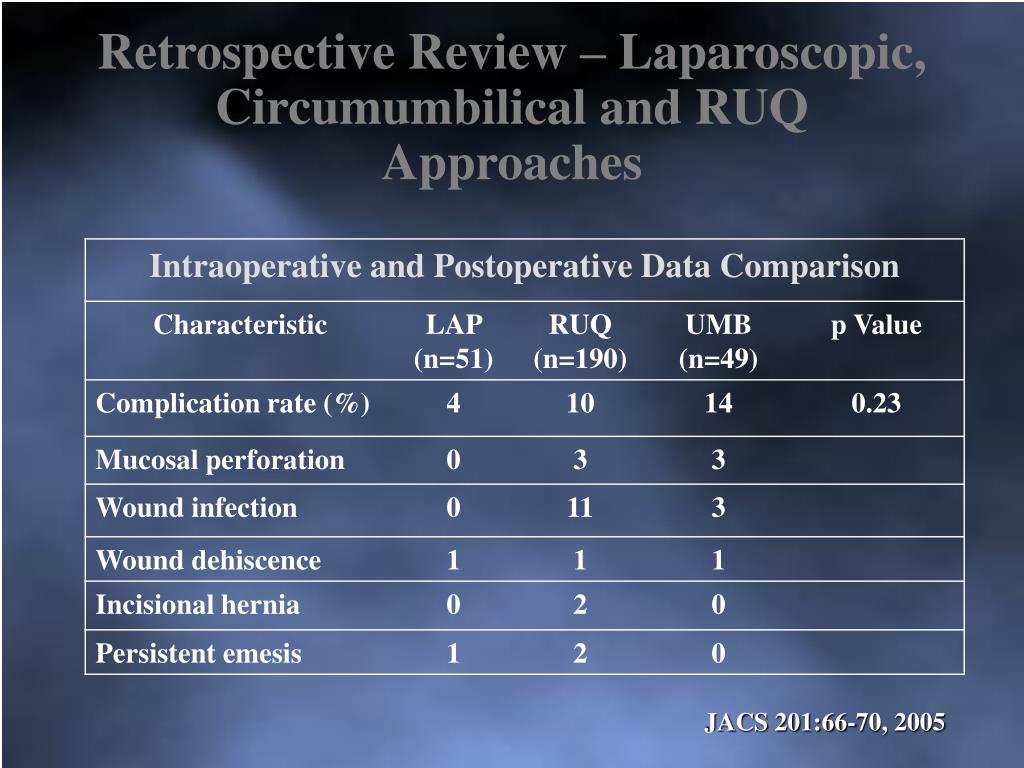Select RUQ value 2 for Incisional hernia
Image resolution: width=1024 pixels, height=768 pixels.
click(580, 605)
